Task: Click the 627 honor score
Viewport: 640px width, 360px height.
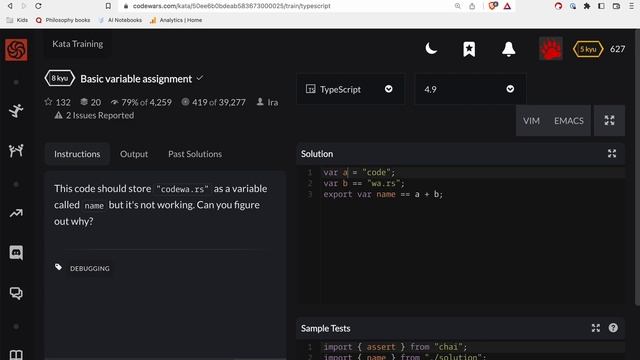Action: point(617,49)
